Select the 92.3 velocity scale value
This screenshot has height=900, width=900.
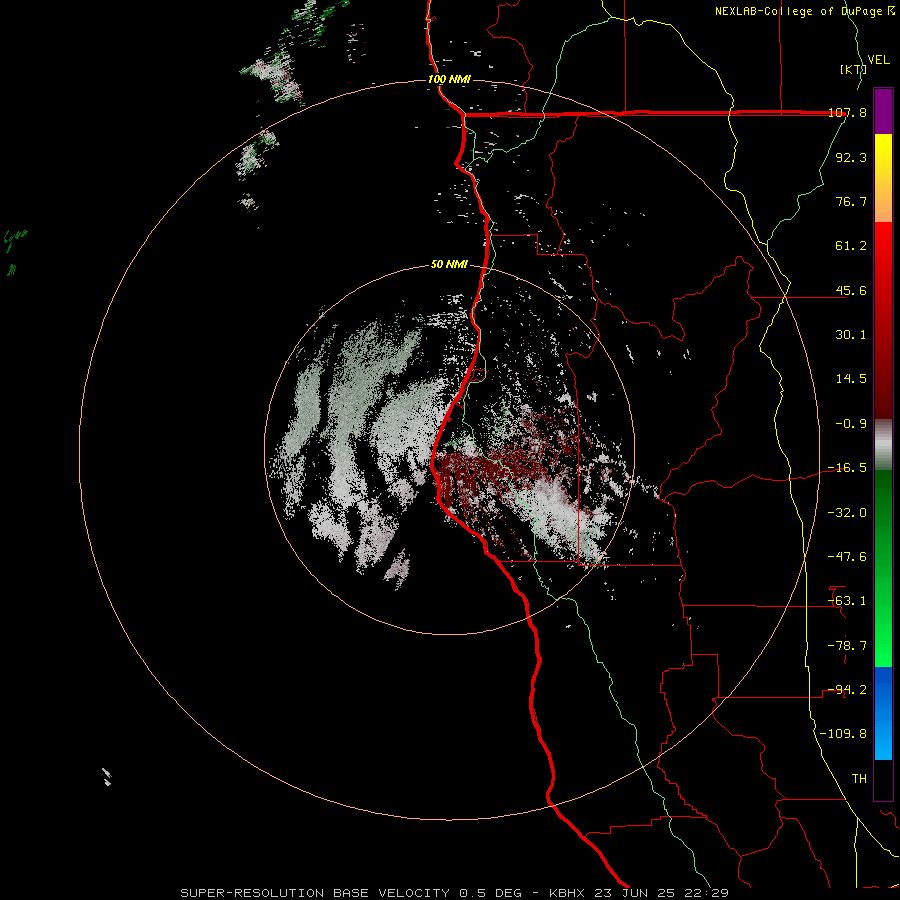tap(851, 157)
